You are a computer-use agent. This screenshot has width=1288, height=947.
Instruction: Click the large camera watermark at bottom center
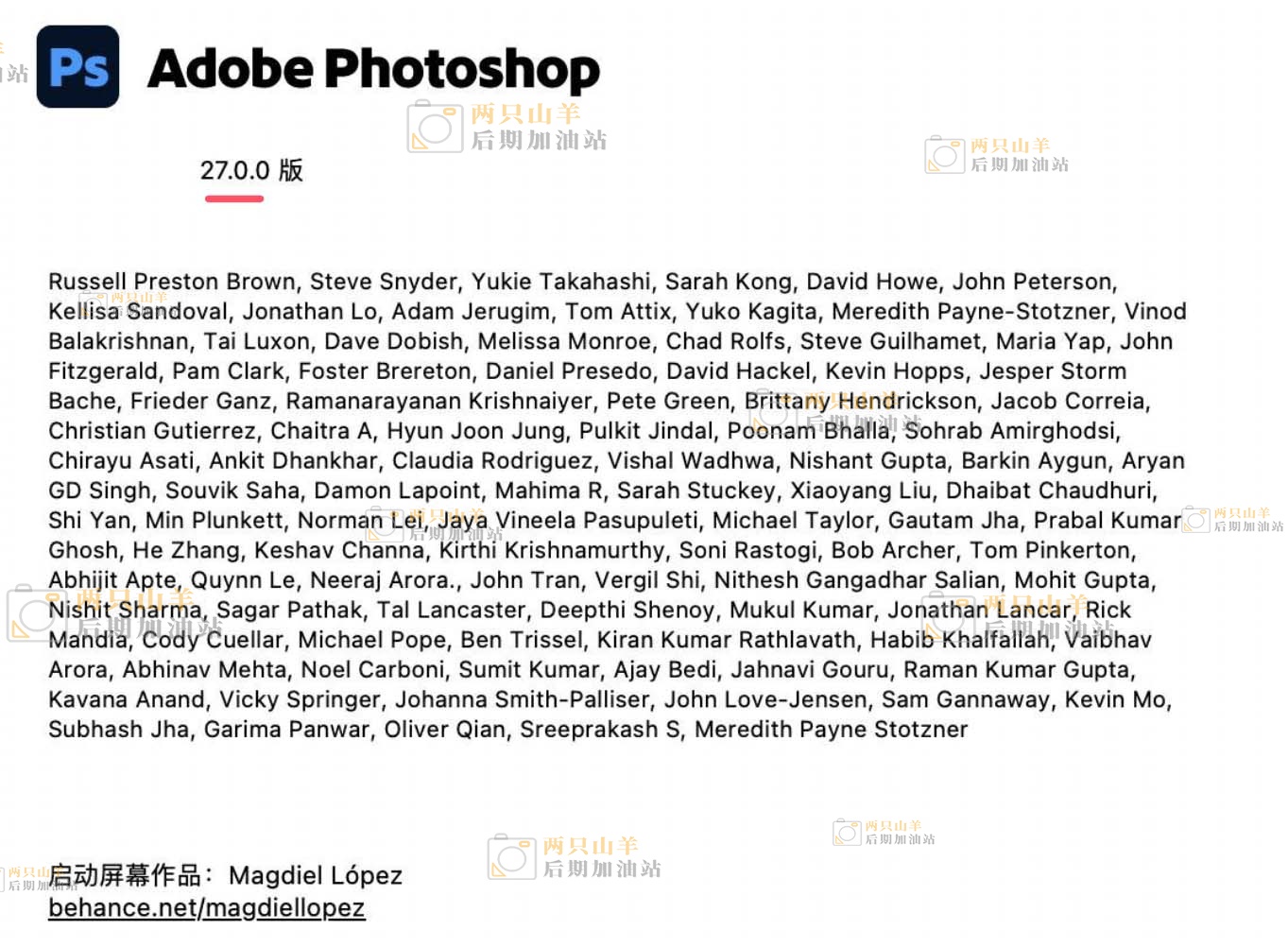pos(511,857)
